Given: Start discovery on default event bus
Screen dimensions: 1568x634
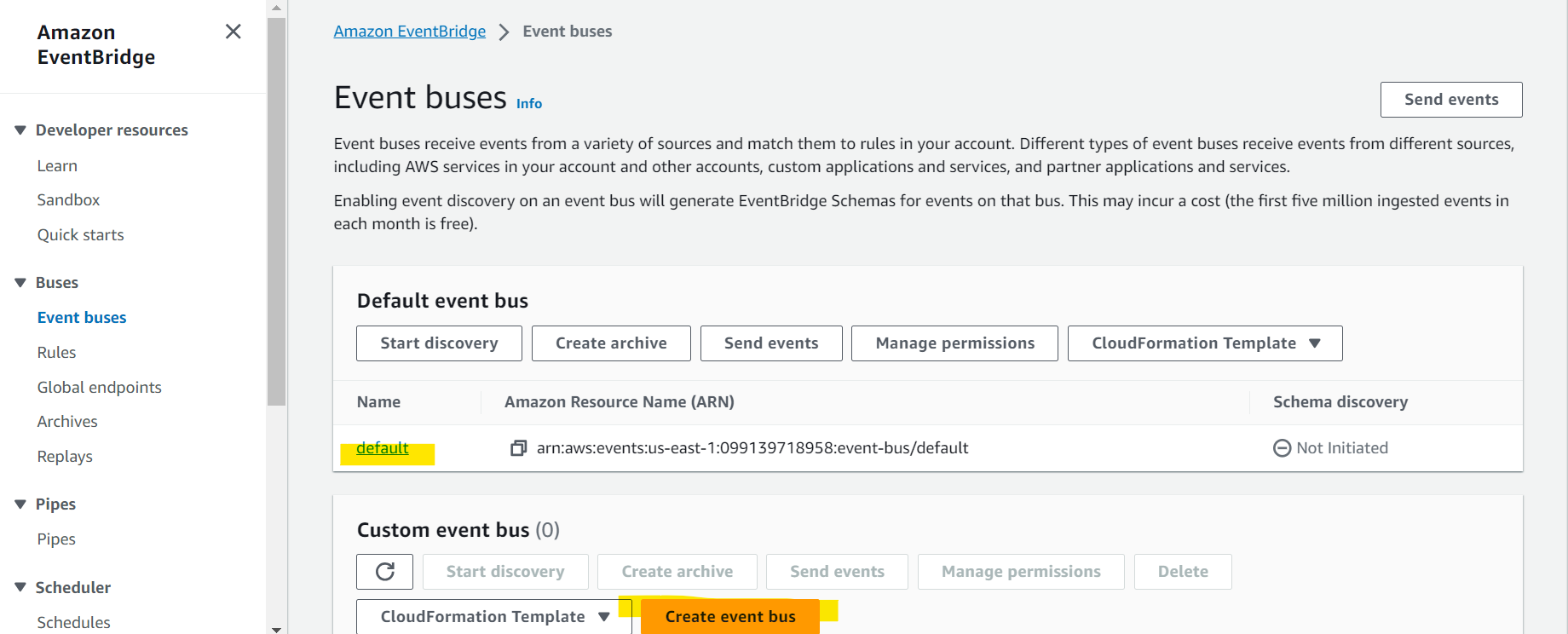Looking at the screenshot, I should [x=439, y=343].
